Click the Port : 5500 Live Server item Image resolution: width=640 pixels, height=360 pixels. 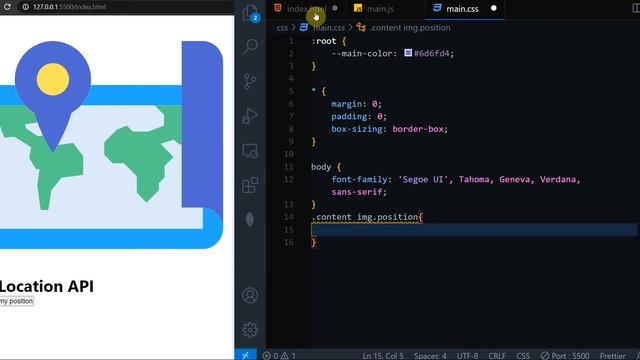565,356
